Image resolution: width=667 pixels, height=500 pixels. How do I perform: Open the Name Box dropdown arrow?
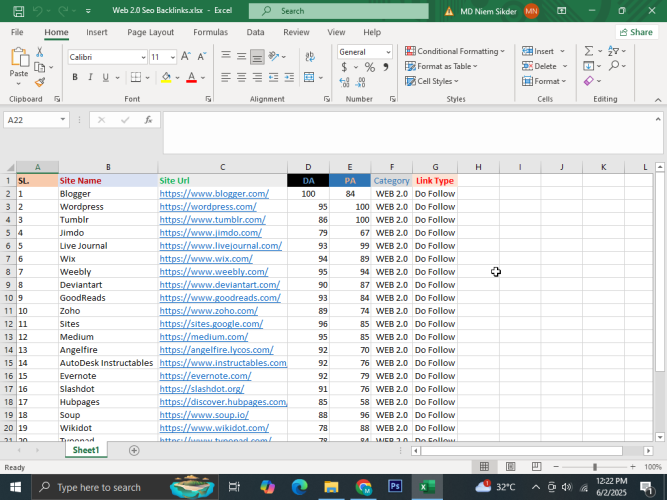(63, 120)
